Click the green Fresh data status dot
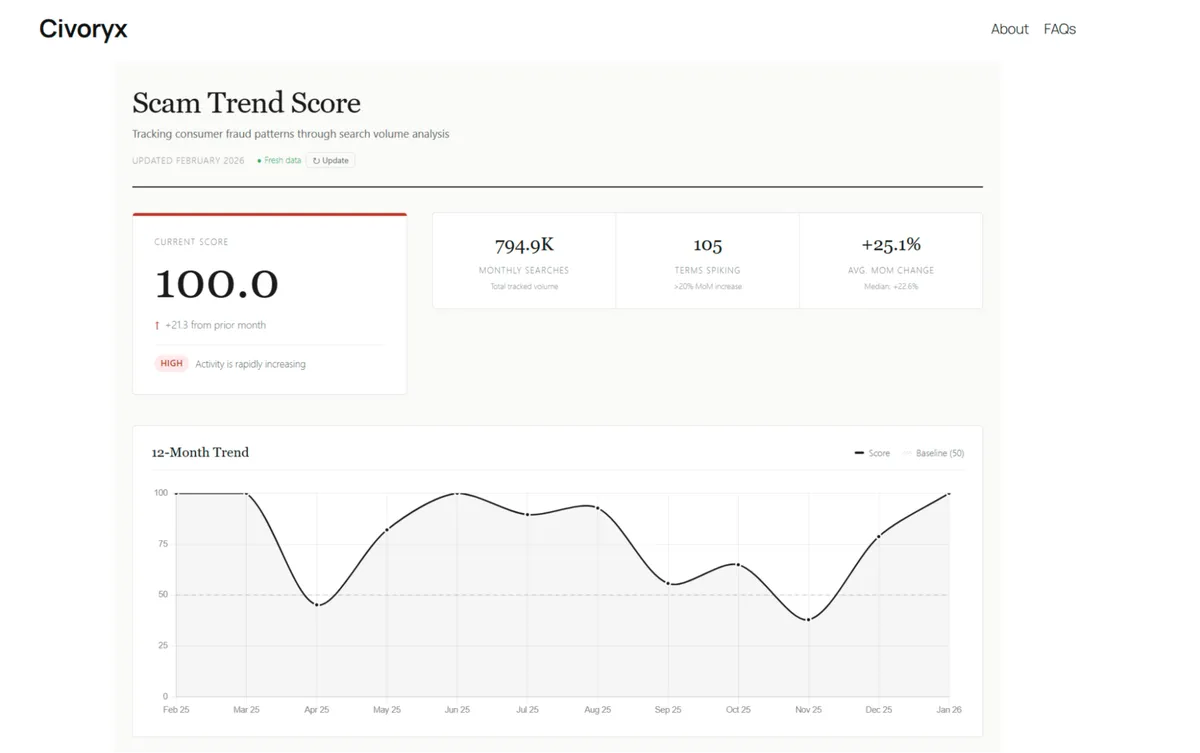Screen dimensions: 1200x753 coord(259,160)
